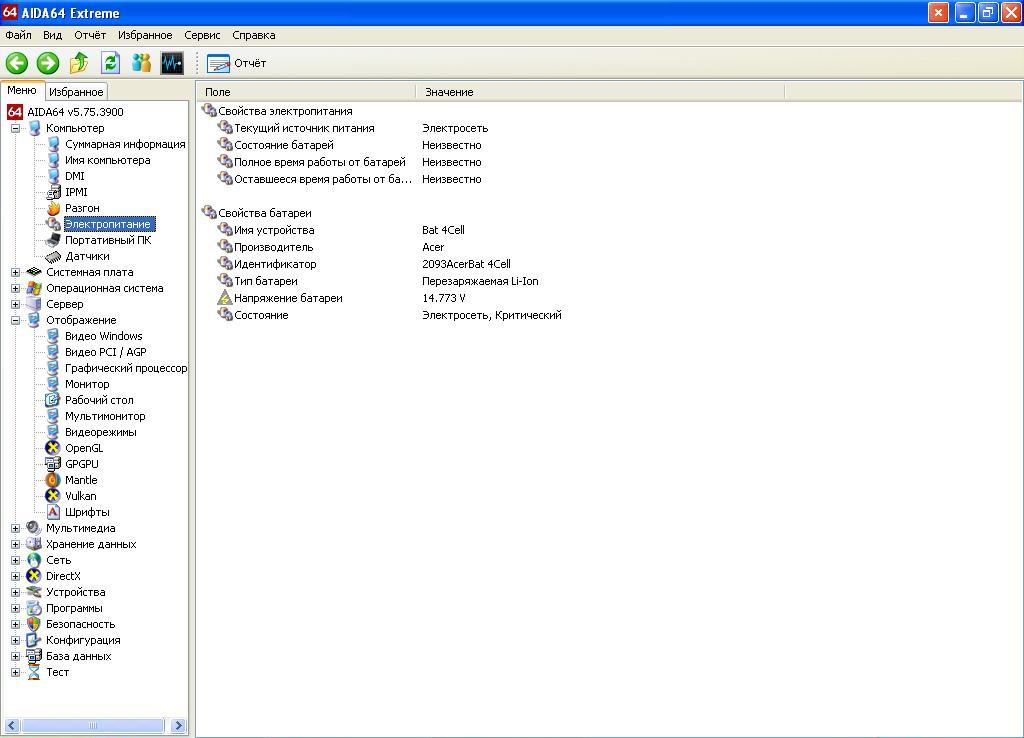1024x738 pixels.
Task: Expand the Сервер tree node
Action: click(x=16, y=304)
